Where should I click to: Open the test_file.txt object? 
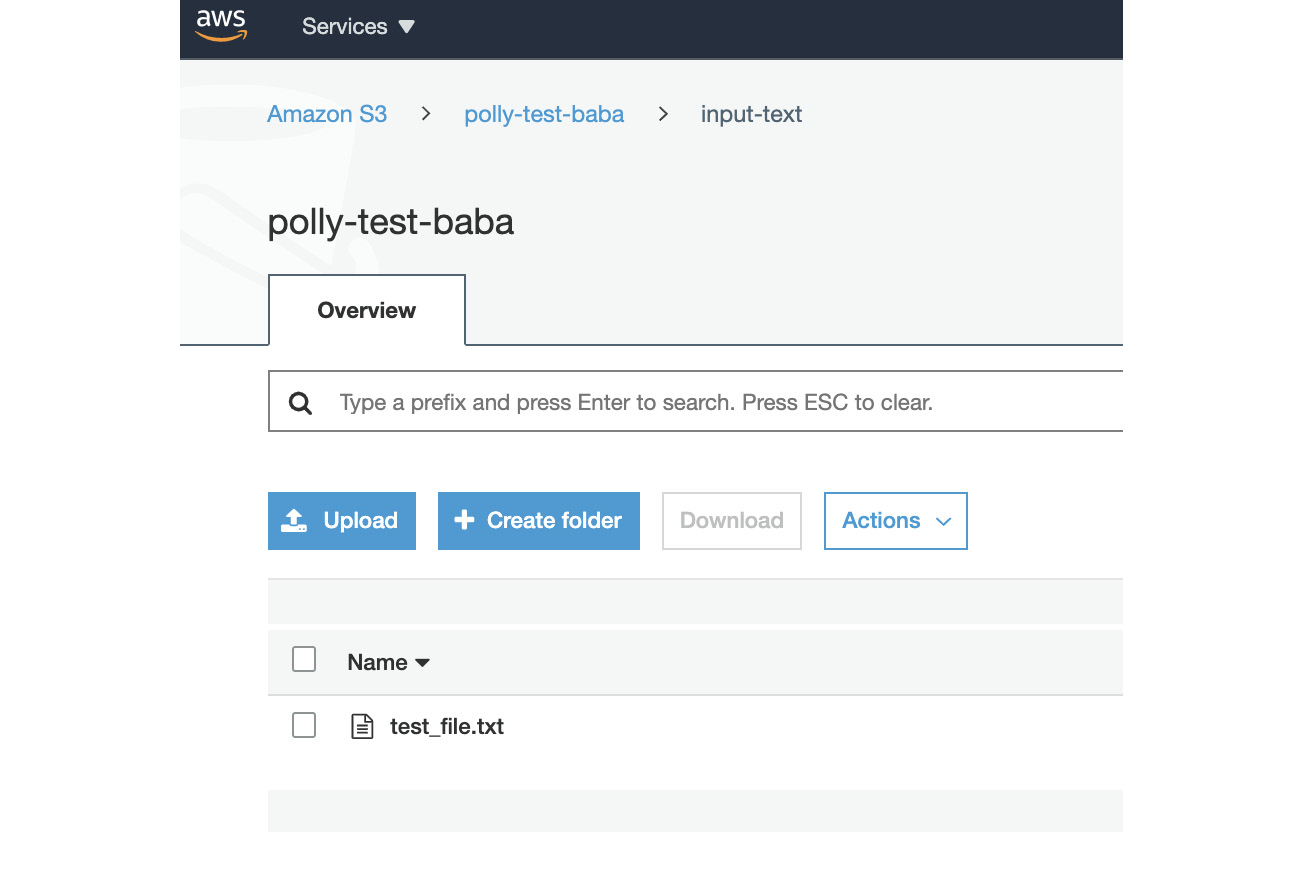click(x=447, y=727)
